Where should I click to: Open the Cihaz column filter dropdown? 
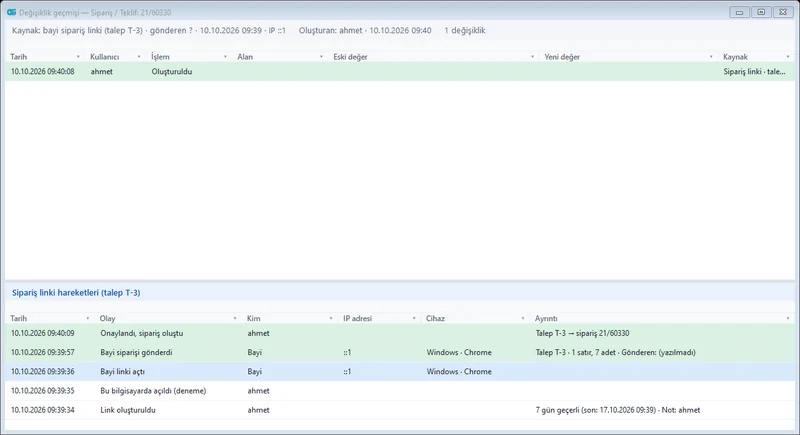point(522,318)
